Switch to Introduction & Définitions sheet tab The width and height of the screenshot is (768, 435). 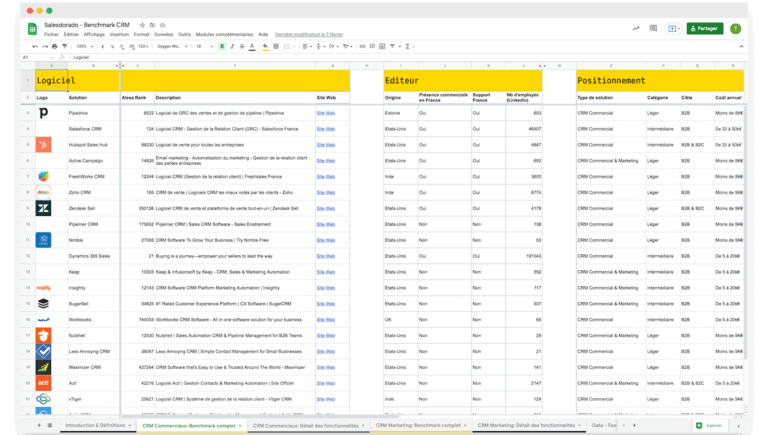(96, 425)
